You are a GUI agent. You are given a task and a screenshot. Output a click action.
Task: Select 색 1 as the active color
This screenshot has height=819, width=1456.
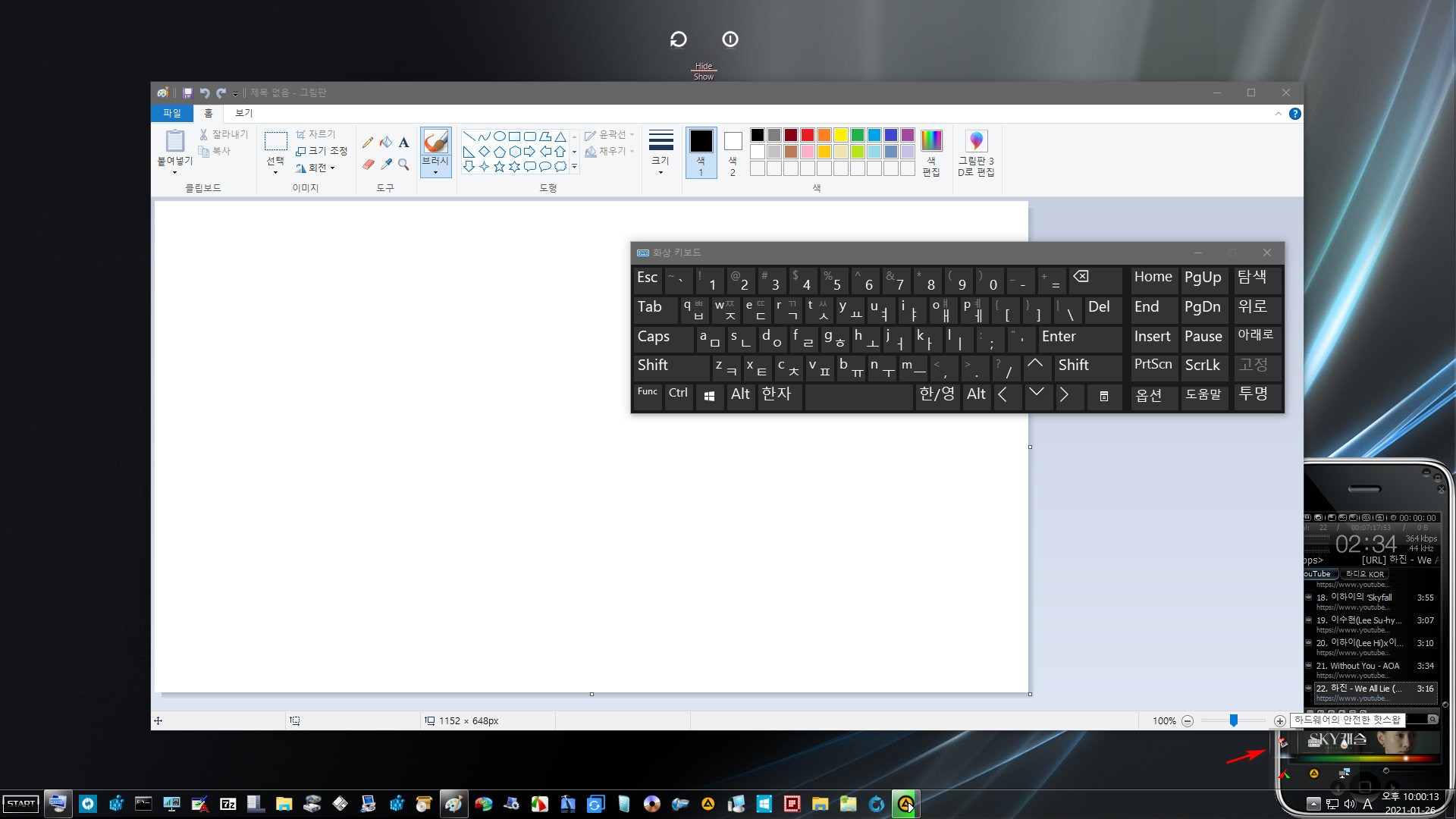point(701,152)
